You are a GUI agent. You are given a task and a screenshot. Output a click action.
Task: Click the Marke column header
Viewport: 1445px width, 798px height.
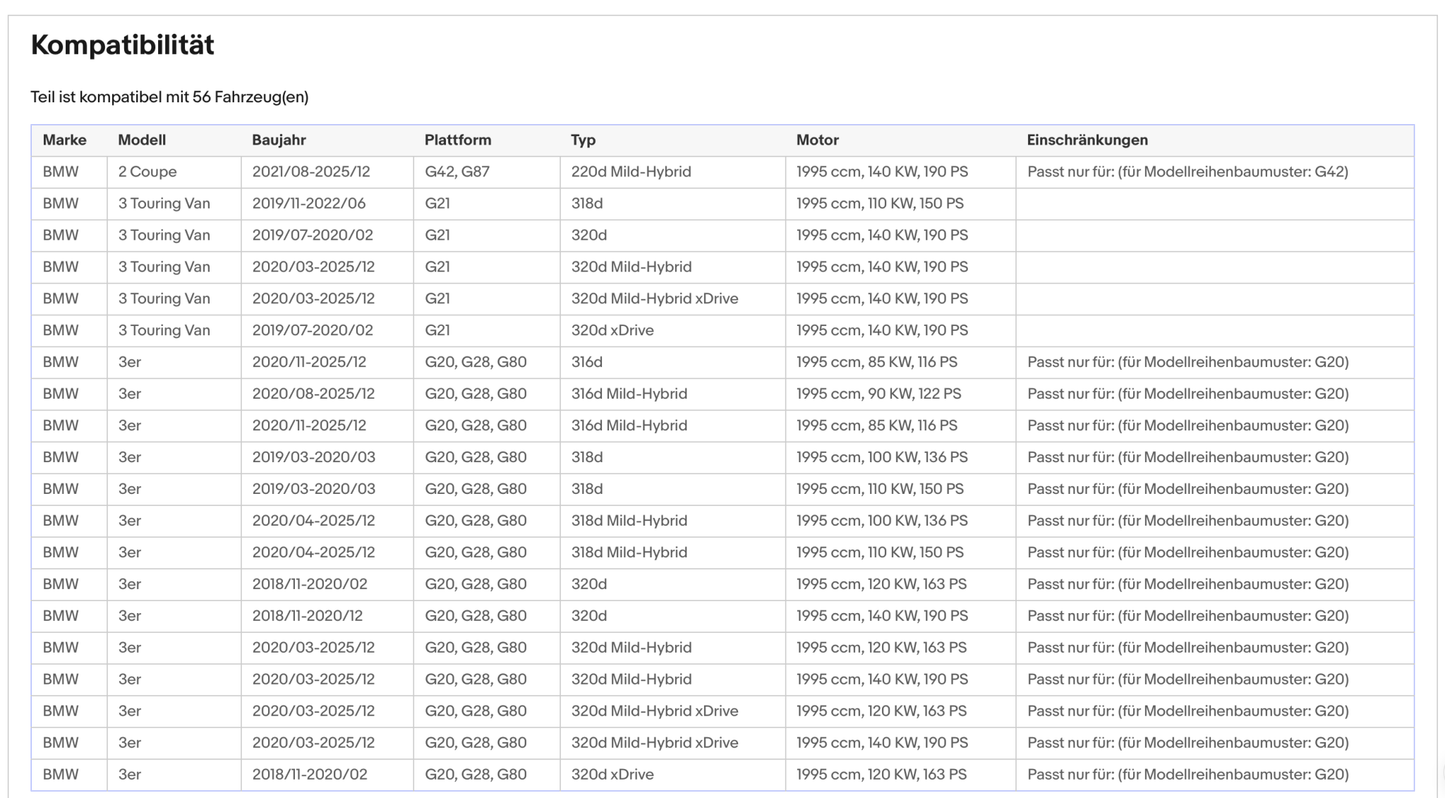(x=64, y=140)
